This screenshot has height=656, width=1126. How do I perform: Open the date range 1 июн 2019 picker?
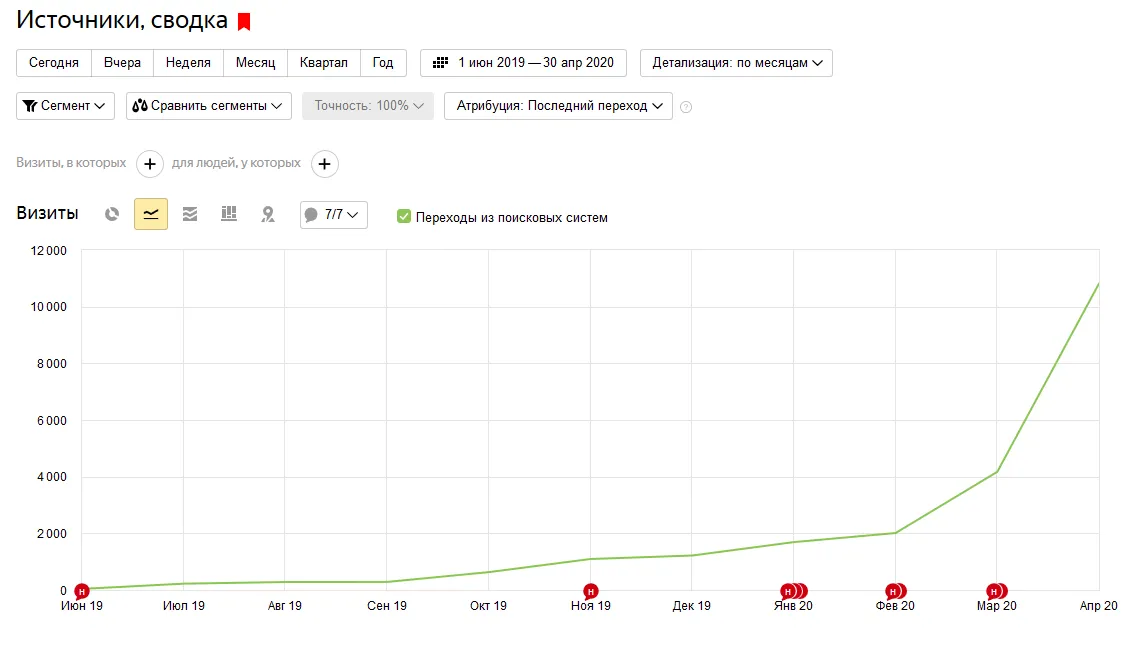pos(524,62)
